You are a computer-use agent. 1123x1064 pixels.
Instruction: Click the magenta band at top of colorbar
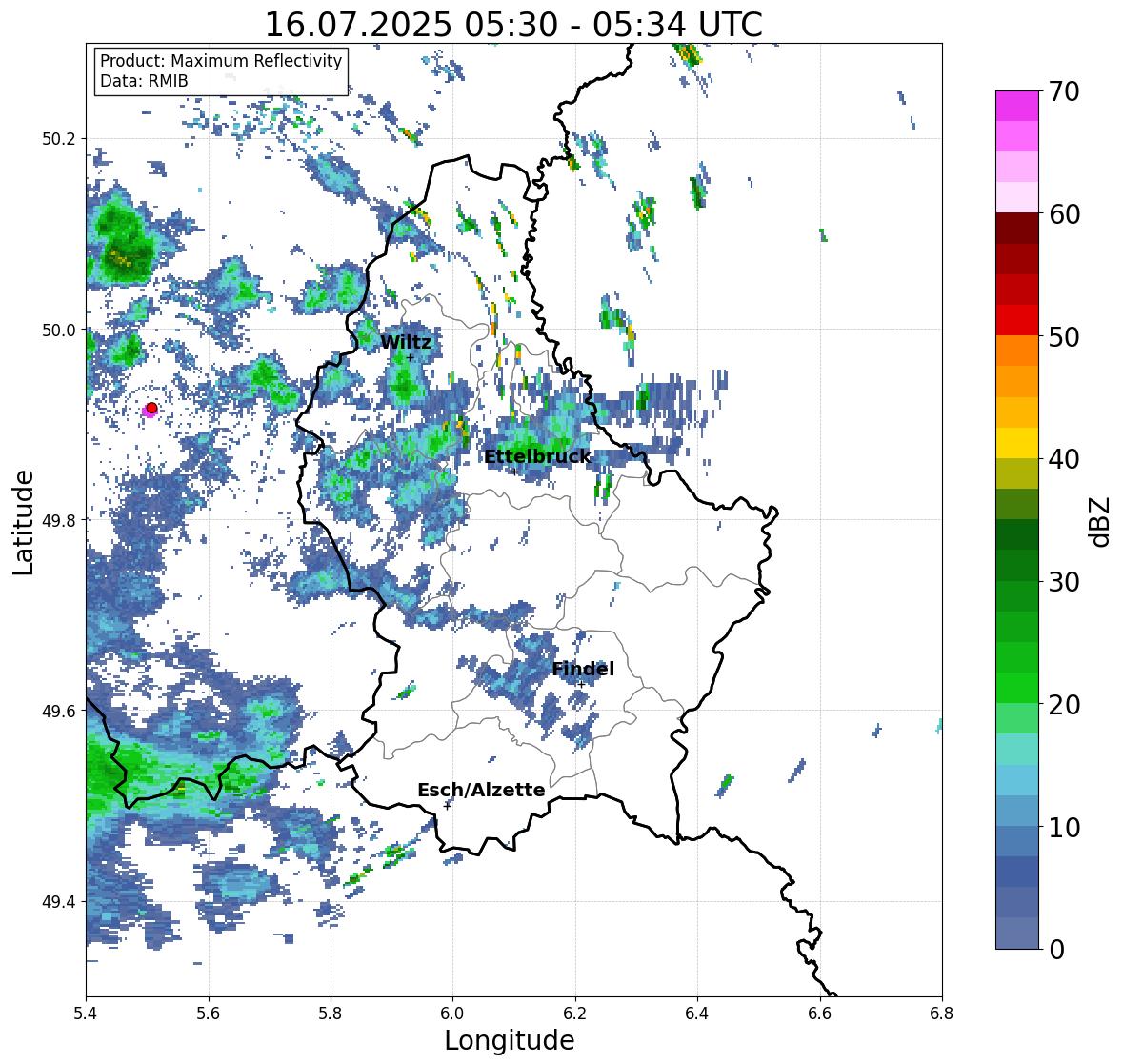(x=1017, y=106)
